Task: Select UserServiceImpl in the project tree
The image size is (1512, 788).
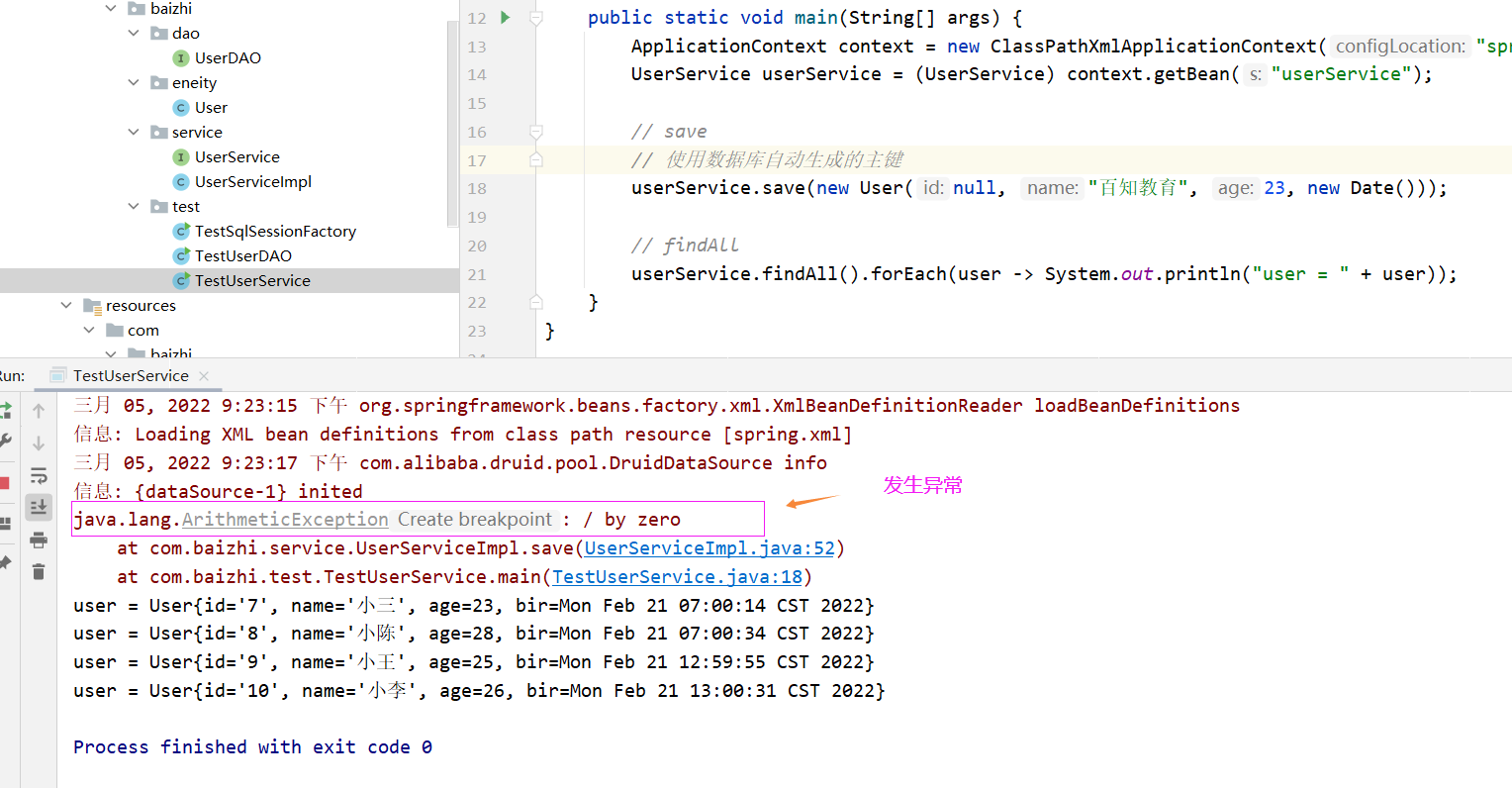Action: point(253,182)
